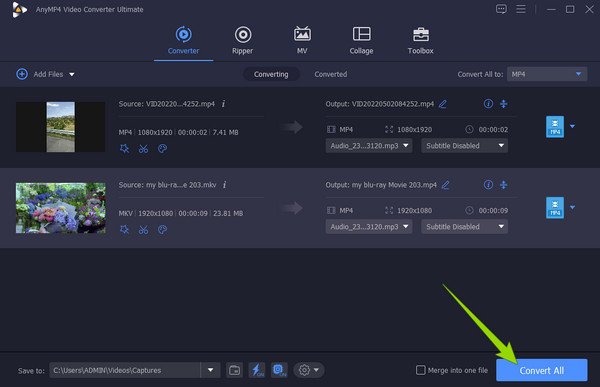The height and width of the screenshot is (387, 600).
Task: Expand the Add Files dropdown arrow
Action: coord(72,74)
